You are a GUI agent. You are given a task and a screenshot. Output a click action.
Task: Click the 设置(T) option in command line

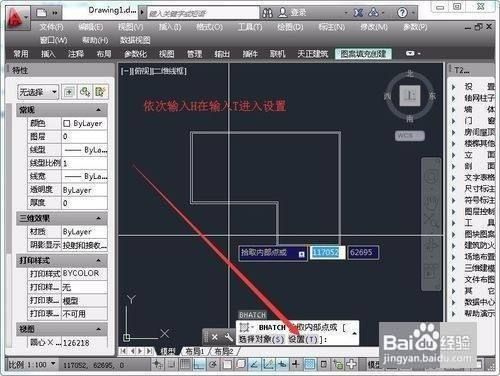coord(303,339)
